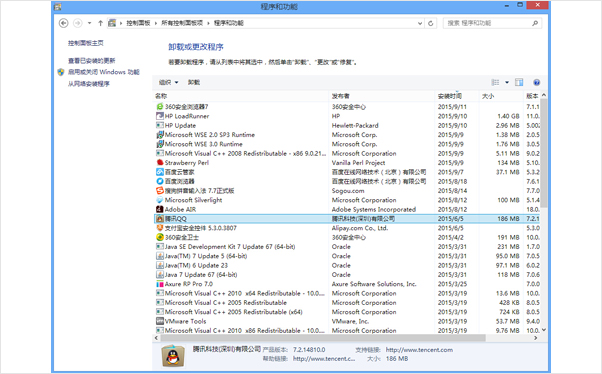Click the 腾讯QQ icon in the list
This screenshot has height=374, width=602.
(x=160, y=218)
